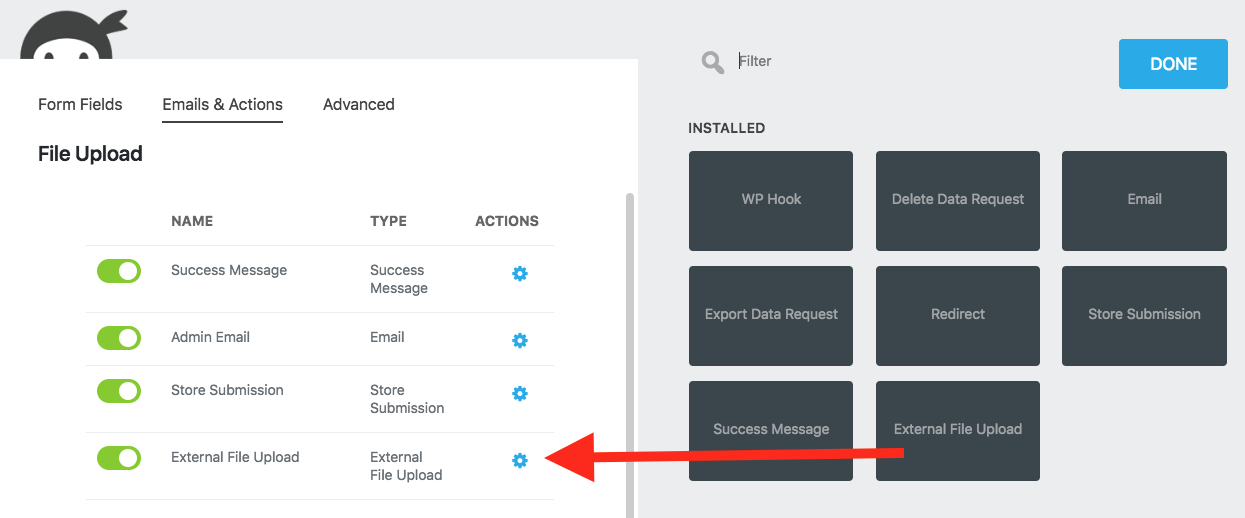Disable the Admin Email action toggle
The height and width of the screenshot is (518, 1245).
click(119, 338)
